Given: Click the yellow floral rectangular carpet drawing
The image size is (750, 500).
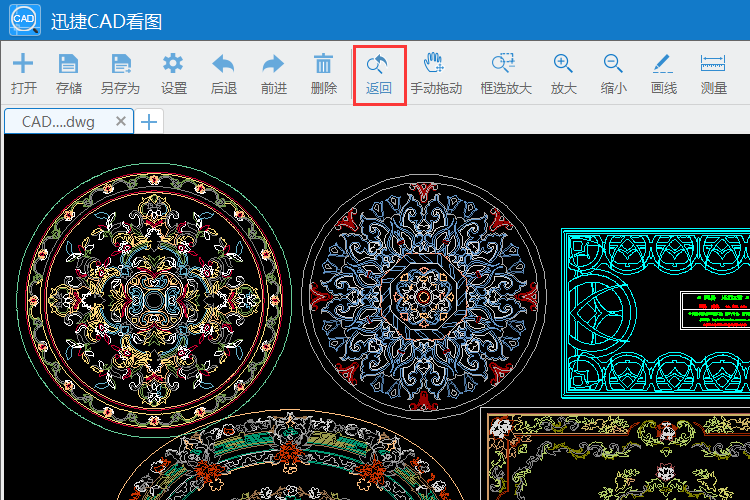Looking at the screenshot, I should click(x=615, y=454).
